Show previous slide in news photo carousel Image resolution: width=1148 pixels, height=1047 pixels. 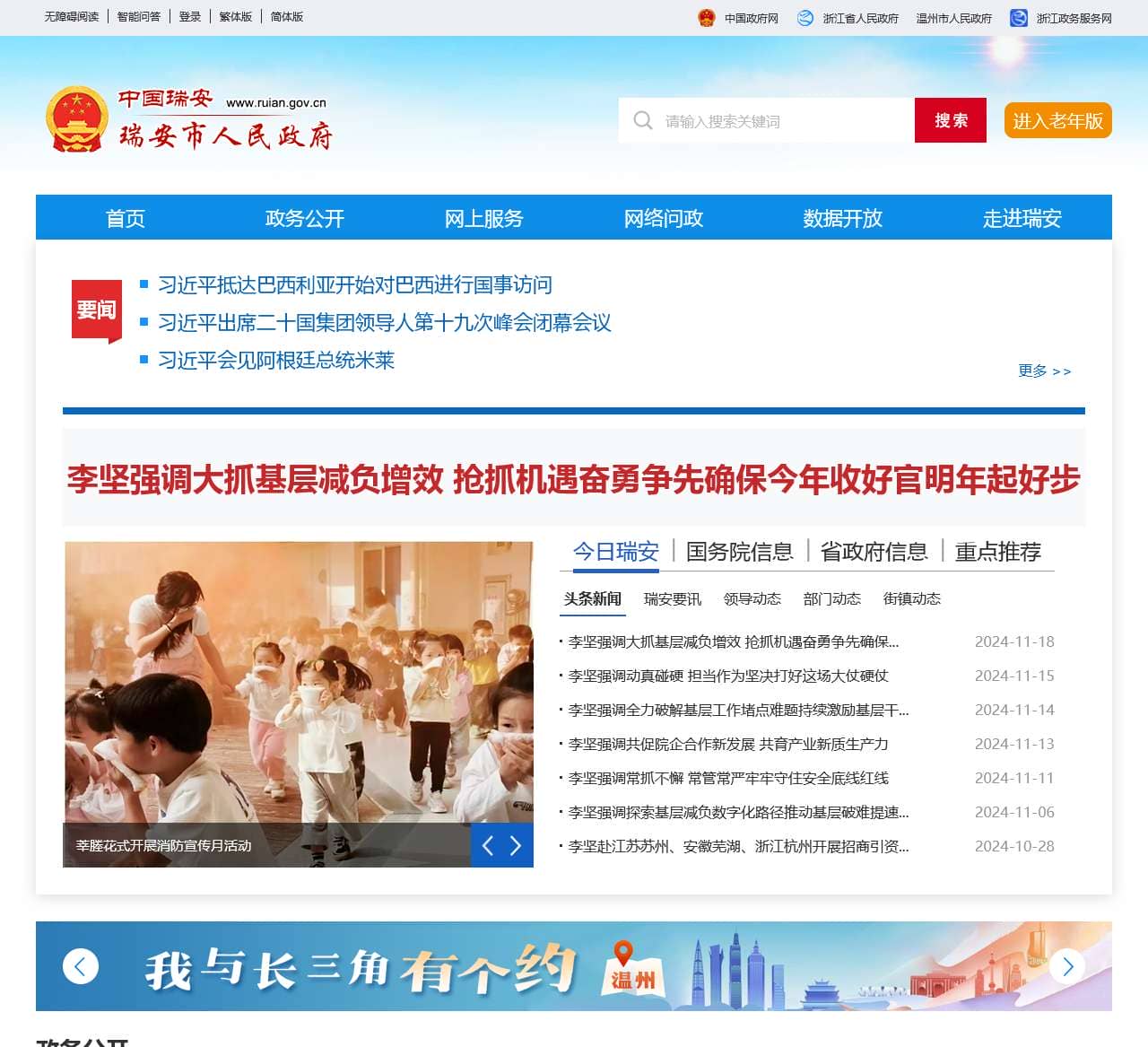[488, 845]
